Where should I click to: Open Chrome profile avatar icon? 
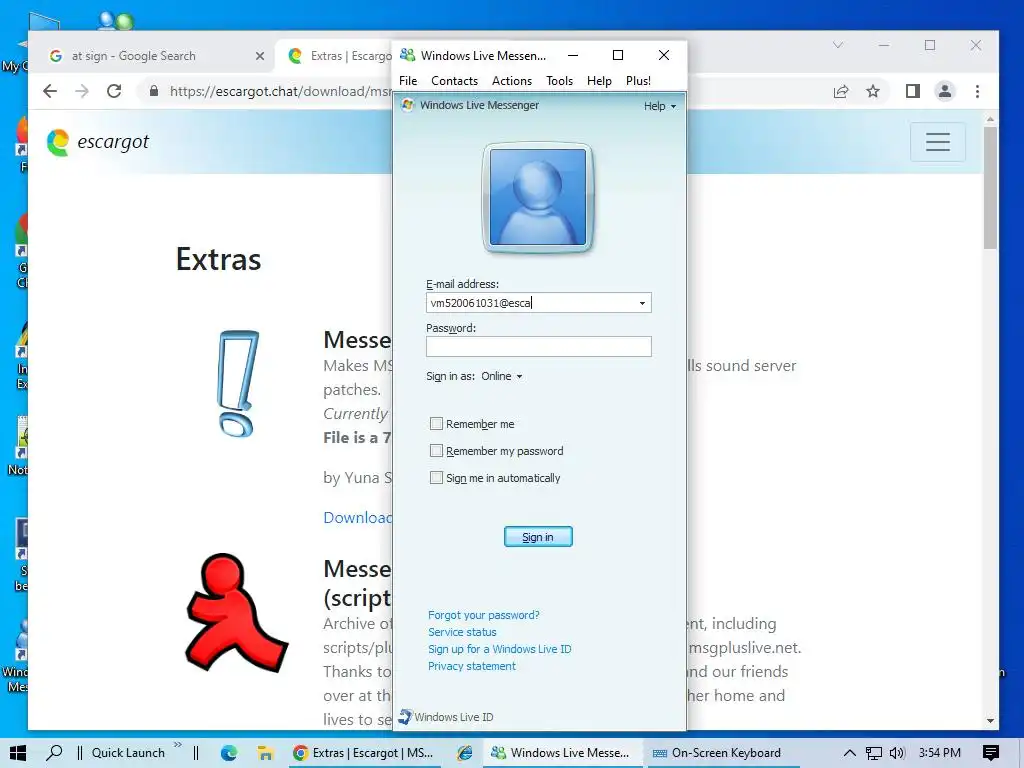[944, 91]
